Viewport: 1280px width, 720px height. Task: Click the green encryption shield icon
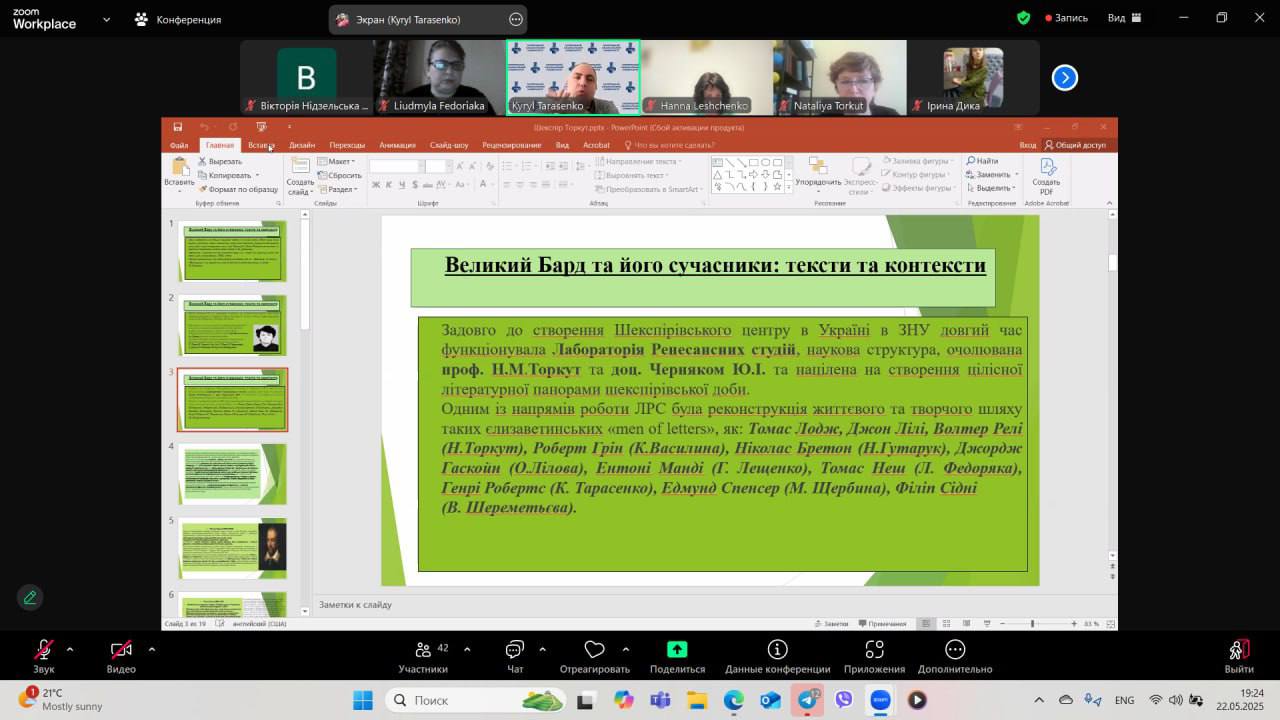tap(1023, 18)
